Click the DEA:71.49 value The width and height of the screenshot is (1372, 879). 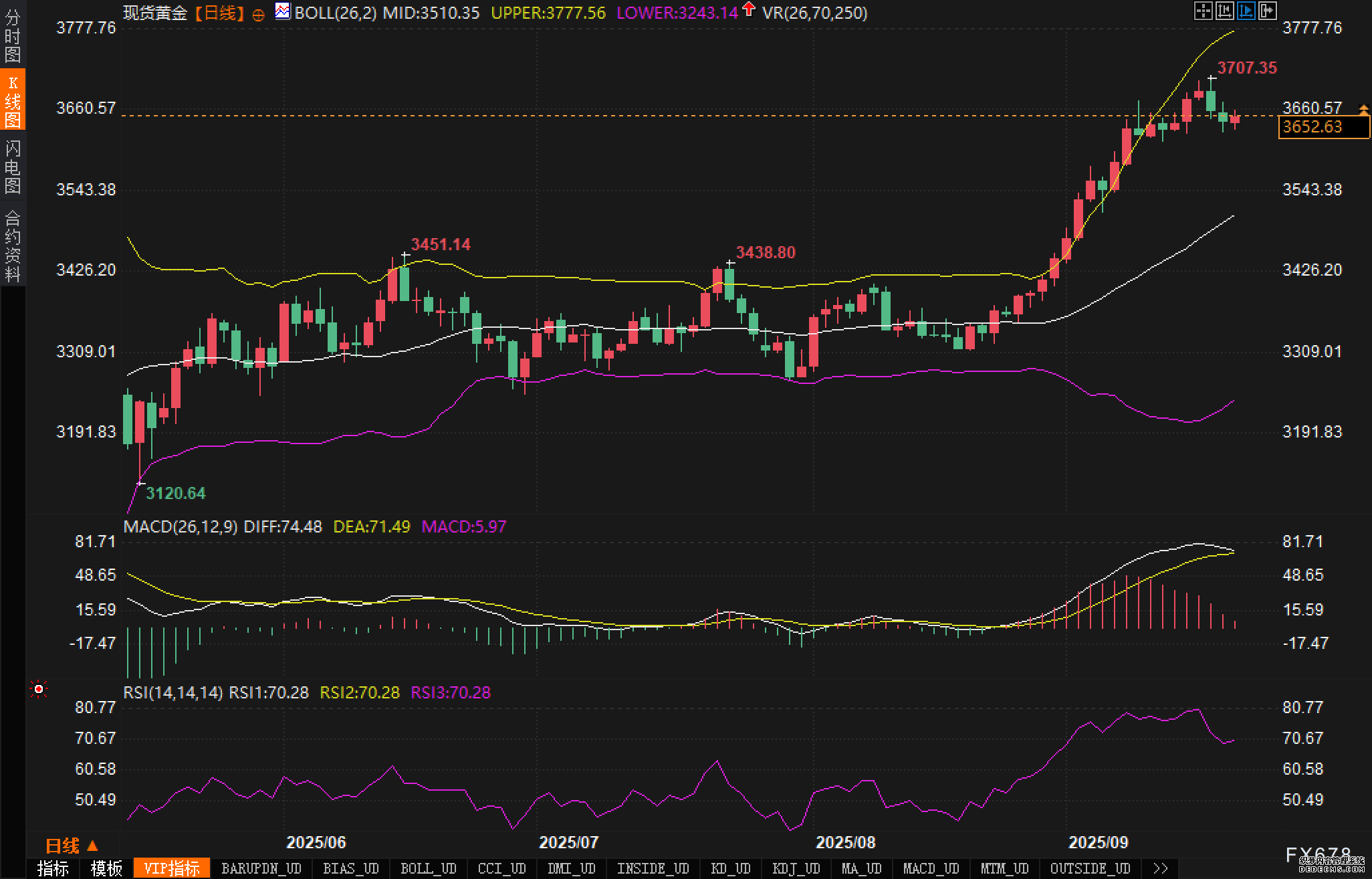372,526
